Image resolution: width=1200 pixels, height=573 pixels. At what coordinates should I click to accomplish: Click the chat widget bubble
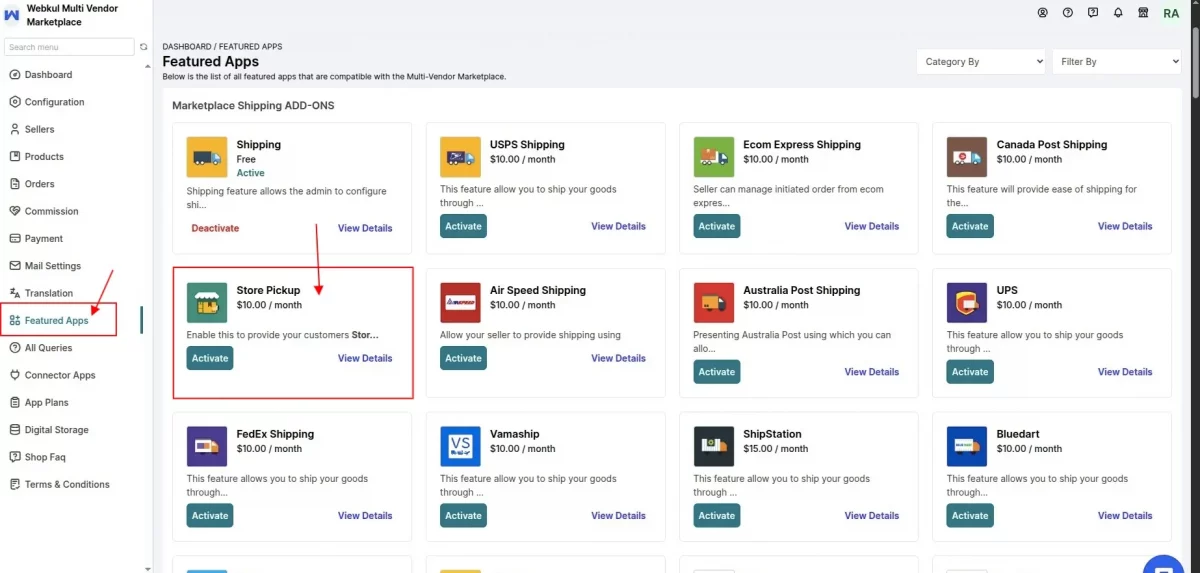1165,564
